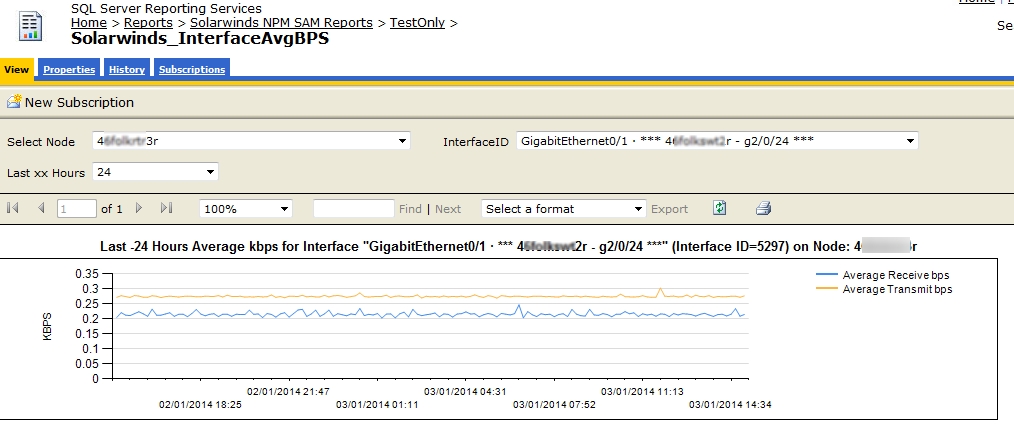Click the 03/01/2014 01:11 axis label

click(377, 405)
